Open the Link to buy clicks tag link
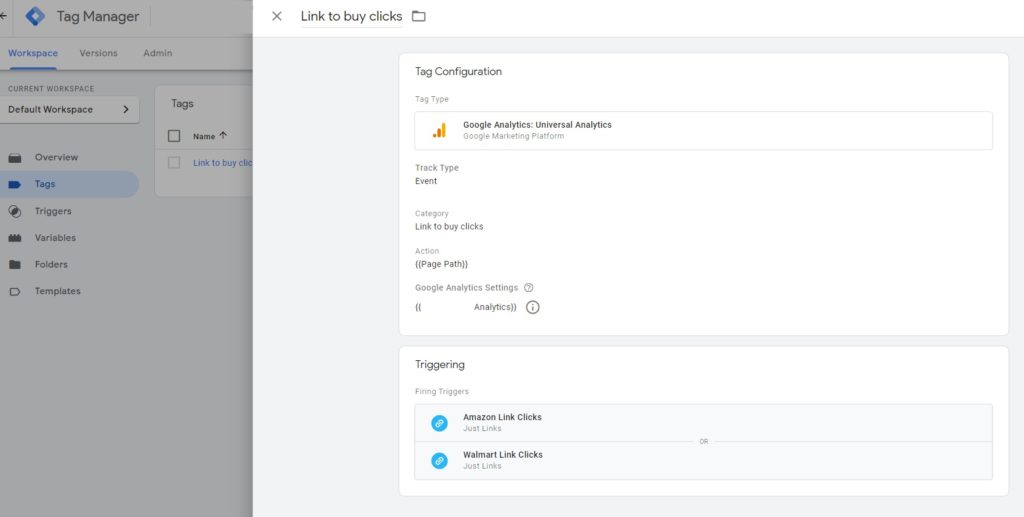This screenshot has height=517, width=1024. point(222,163)
